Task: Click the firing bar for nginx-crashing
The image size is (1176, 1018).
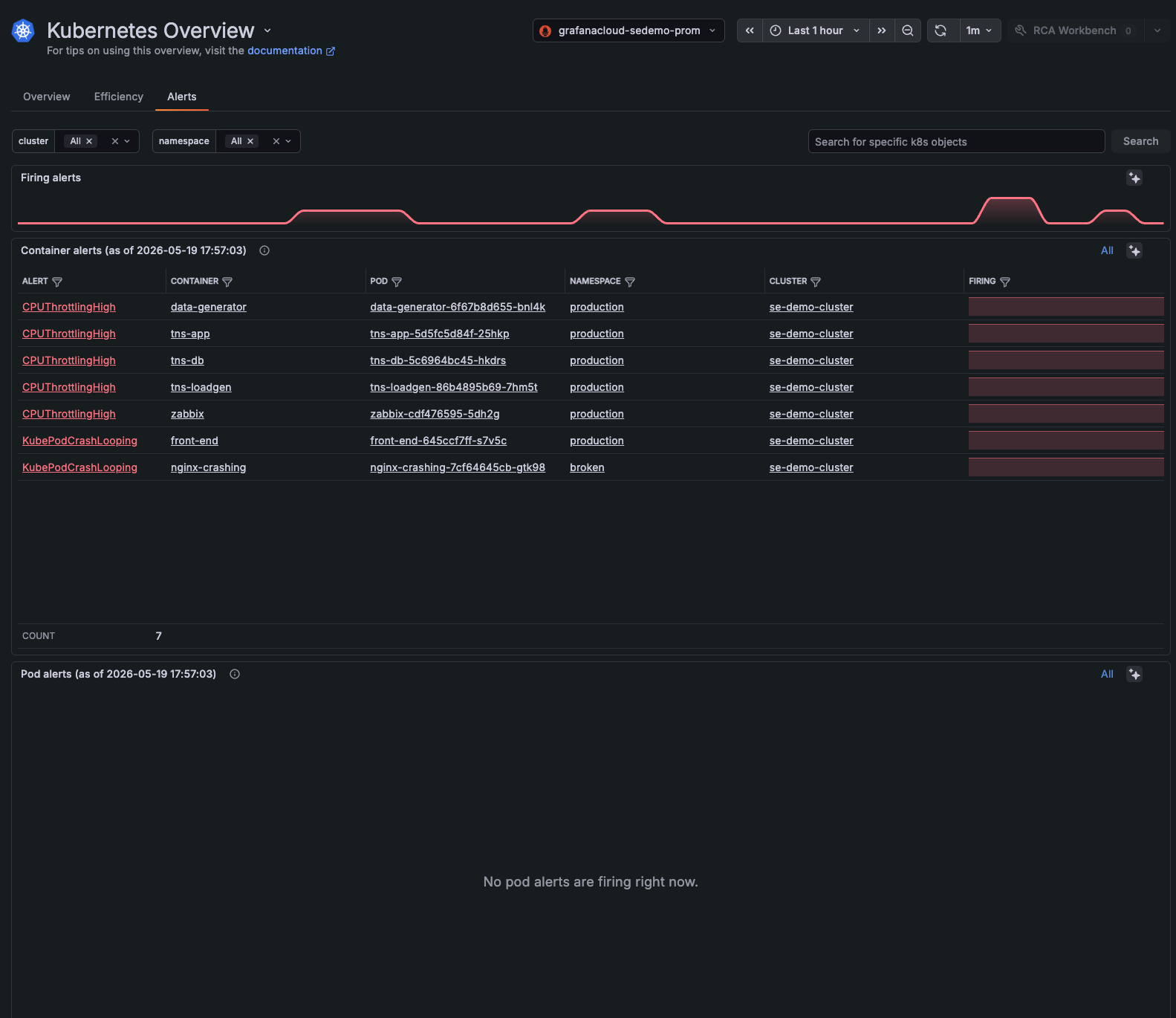Action: [x=1066, y=467]
